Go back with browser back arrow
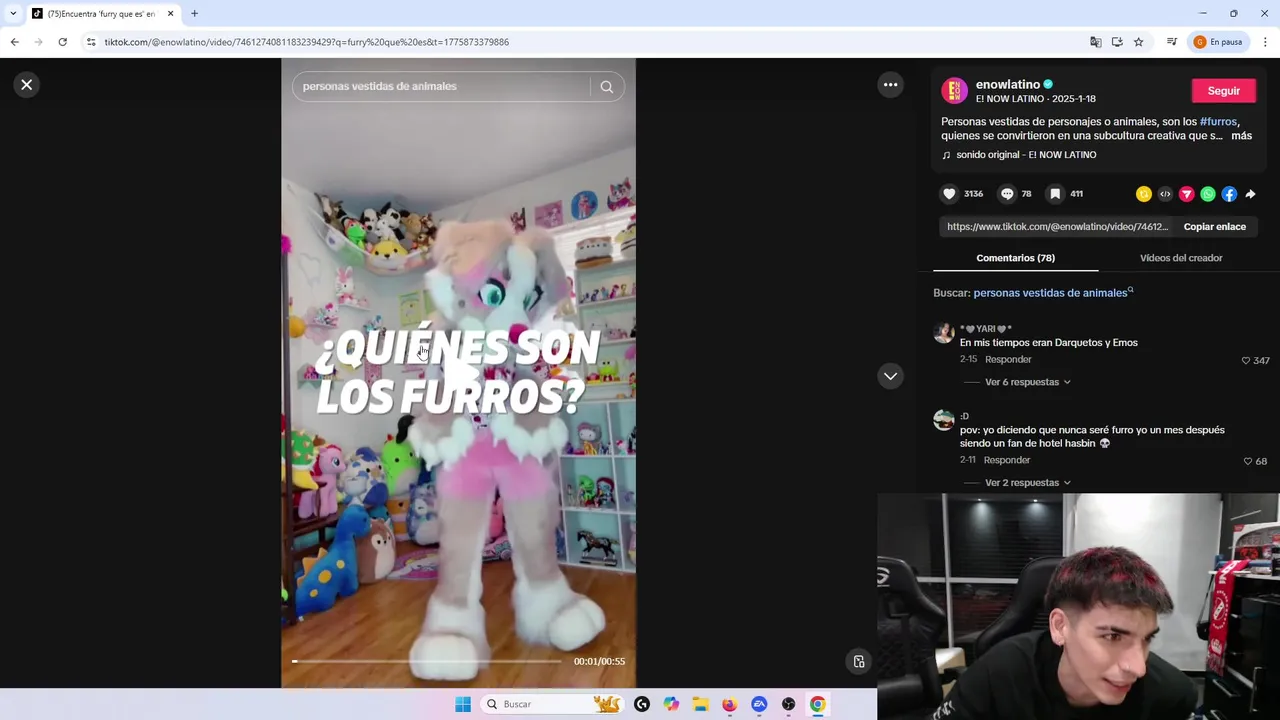This screenshot has width=1280, height=720. (14, 42)
